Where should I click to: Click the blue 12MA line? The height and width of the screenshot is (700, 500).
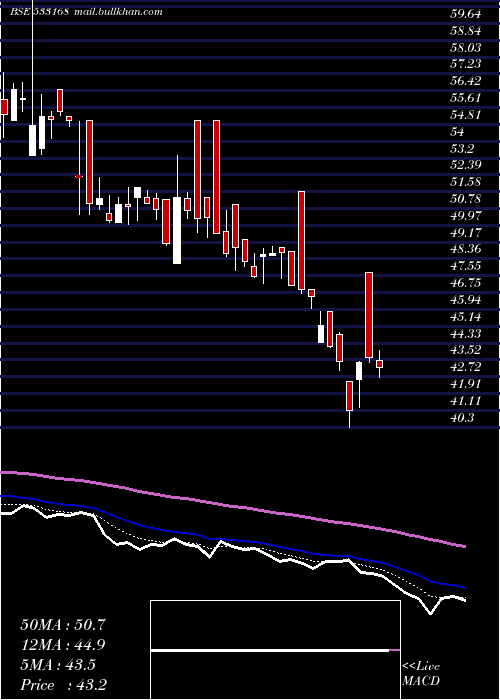click(x=232, y=542)
